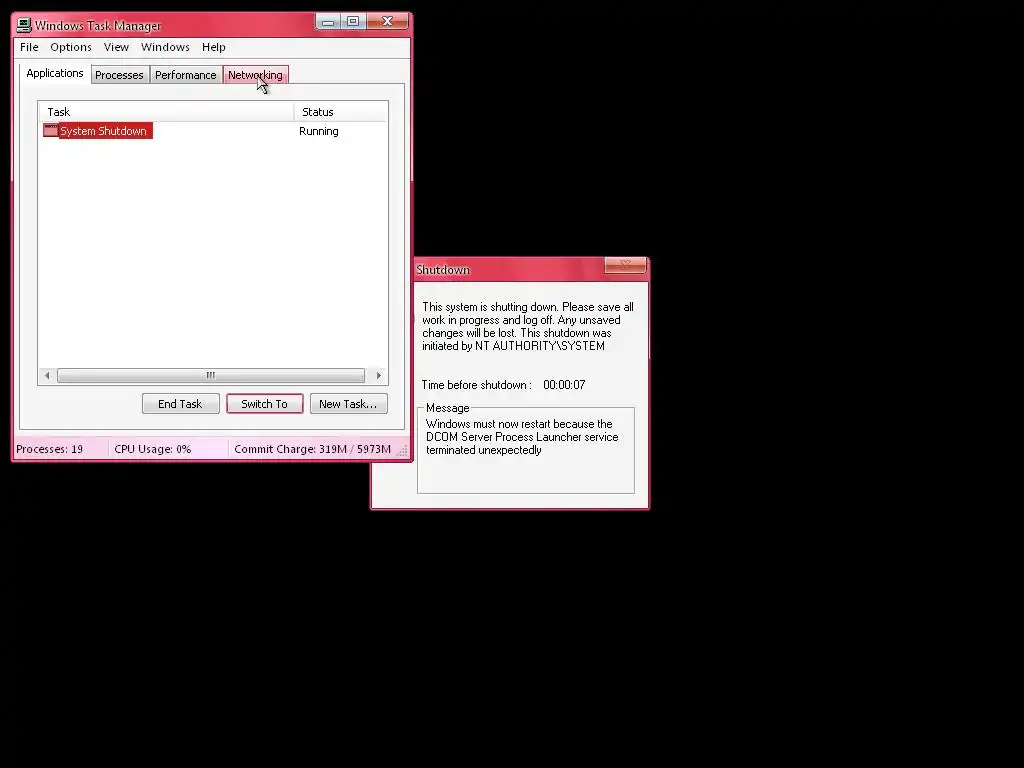Click the Time before shutdown countdown value
This screenshot has width=1024, height=768.
(564, 385)
